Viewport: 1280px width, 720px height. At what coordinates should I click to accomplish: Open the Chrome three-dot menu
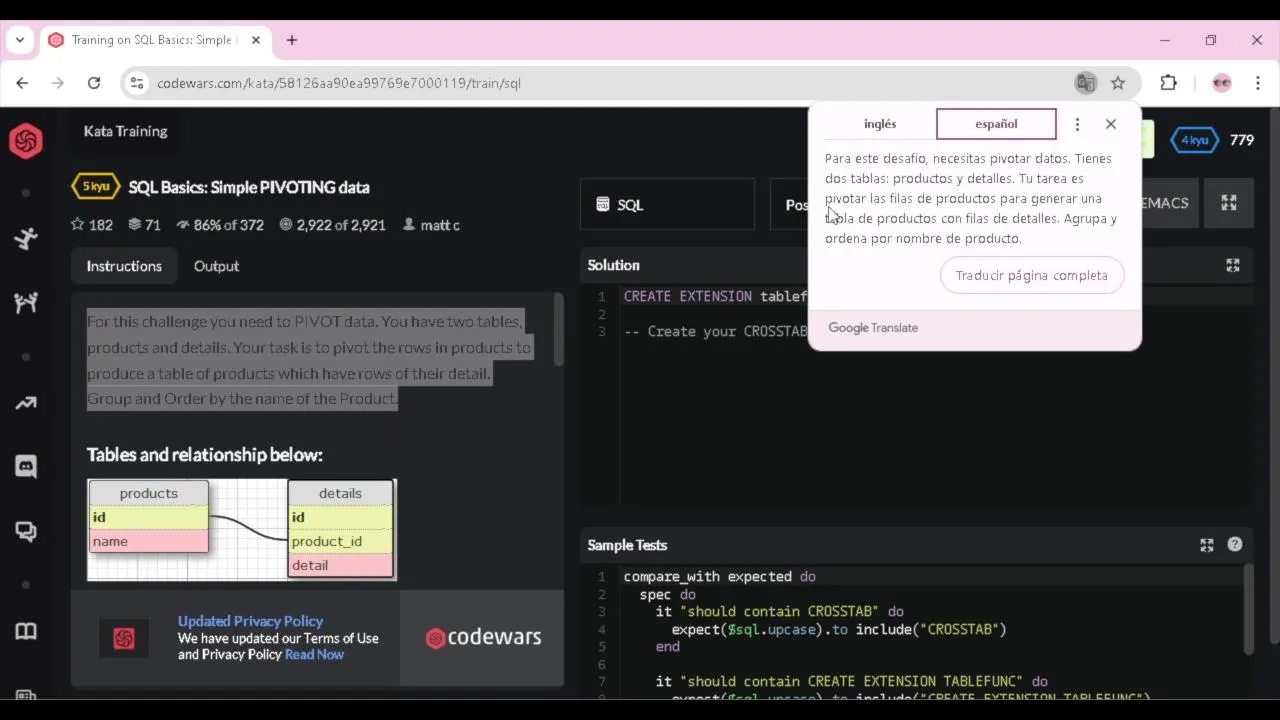point(1258,83)
